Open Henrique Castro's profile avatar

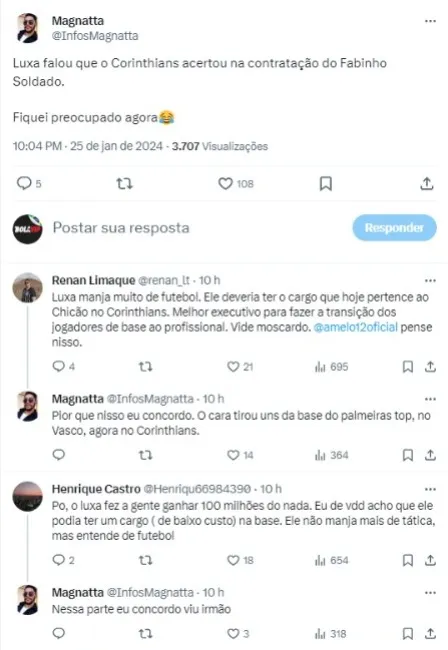(x=27, y=496)
